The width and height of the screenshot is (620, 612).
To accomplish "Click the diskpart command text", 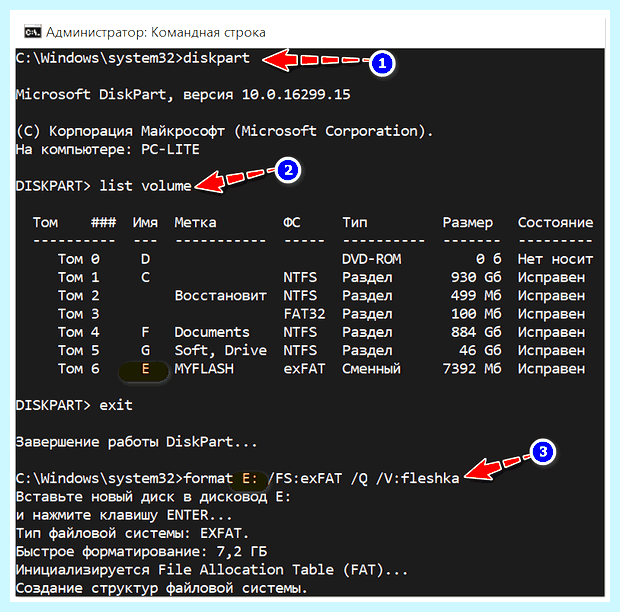I will pos(216,58).
